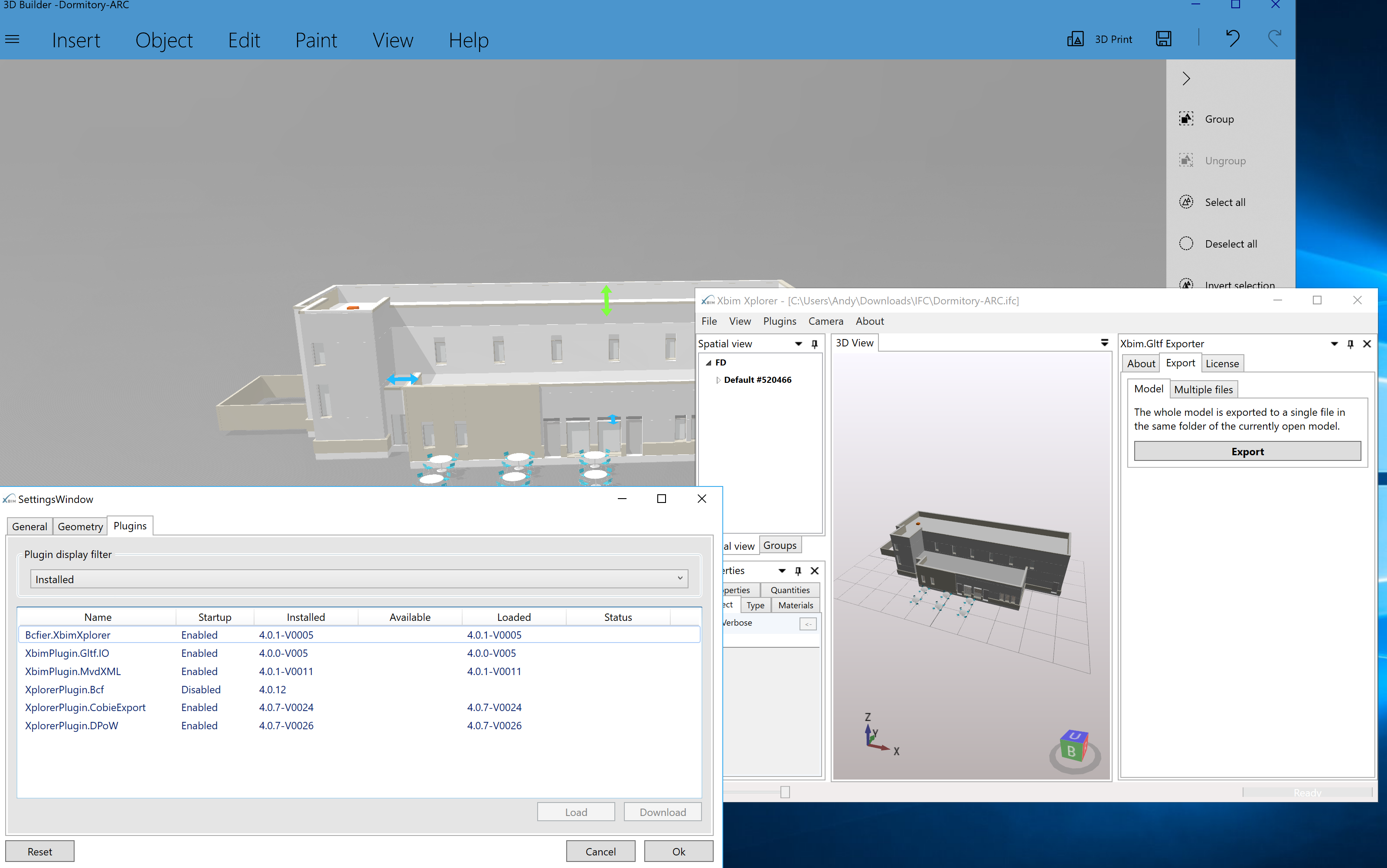Collapse the FD tree node in Spatial view
The height and width of the screenshot is (868, 1387).
click(x=710, y=362)
